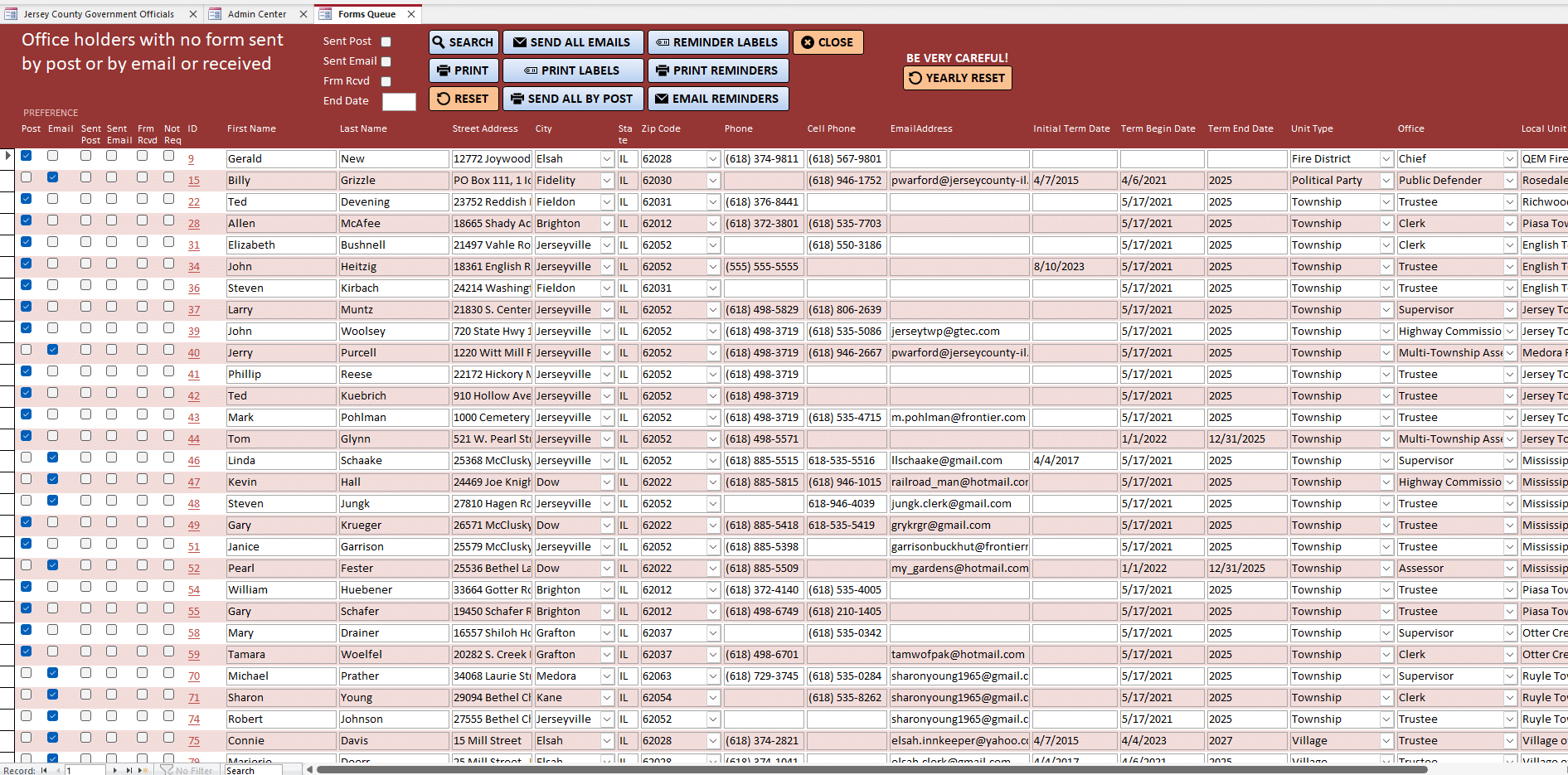Open Zip Code dropdown for Ted Devening
1568x775 pixels.
[713, 202]
